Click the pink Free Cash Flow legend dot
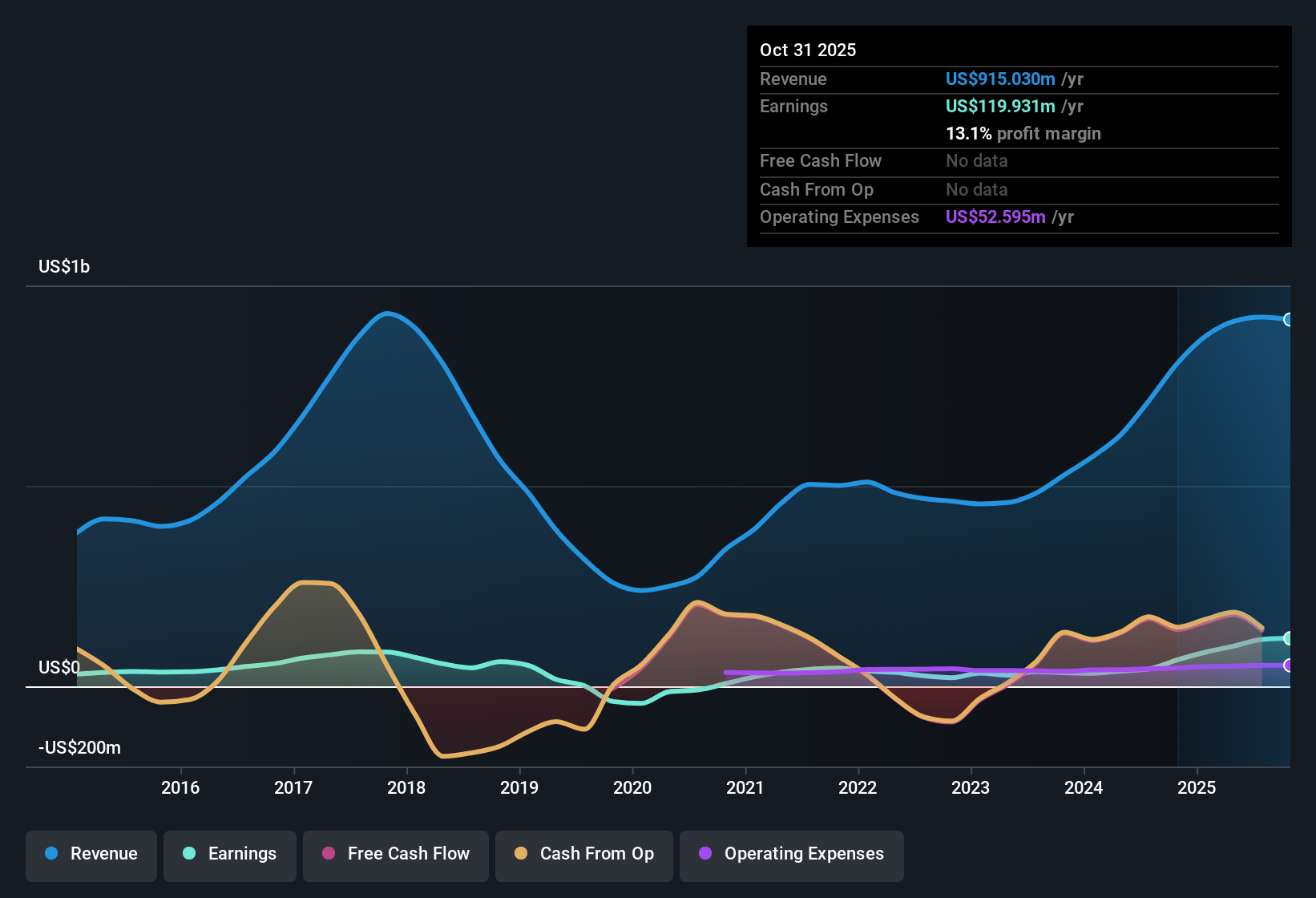This screenshot has height=898, width=1316. coord(329,854)
